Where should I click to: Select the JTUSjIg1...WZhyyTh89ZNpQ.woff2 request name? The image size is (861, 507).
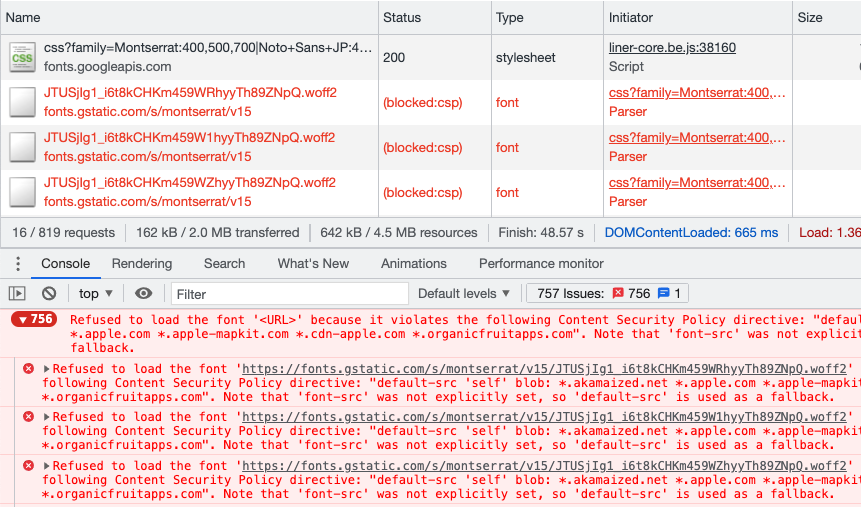point(190,183)
